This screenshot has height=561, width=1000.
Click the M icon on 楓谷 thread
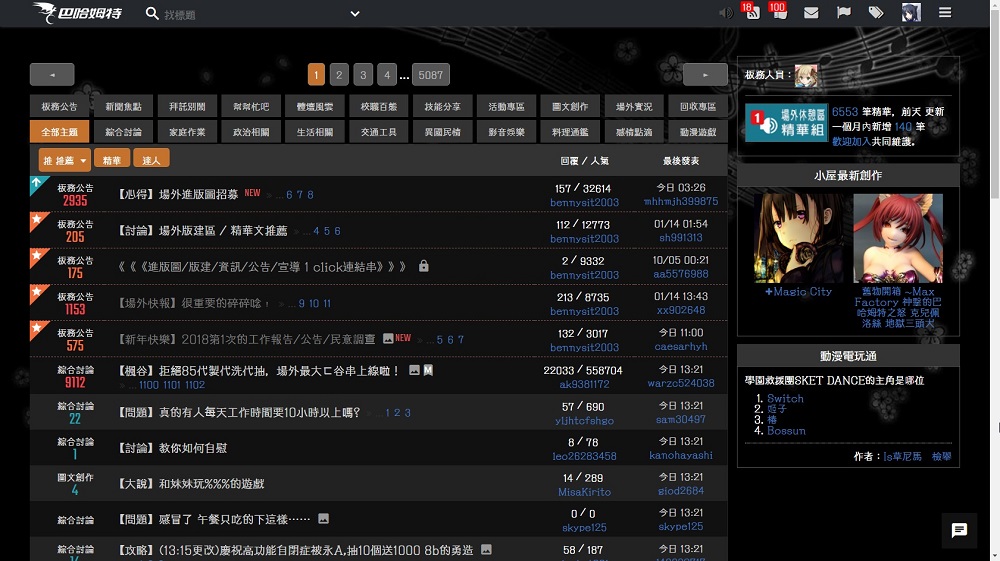429,370
